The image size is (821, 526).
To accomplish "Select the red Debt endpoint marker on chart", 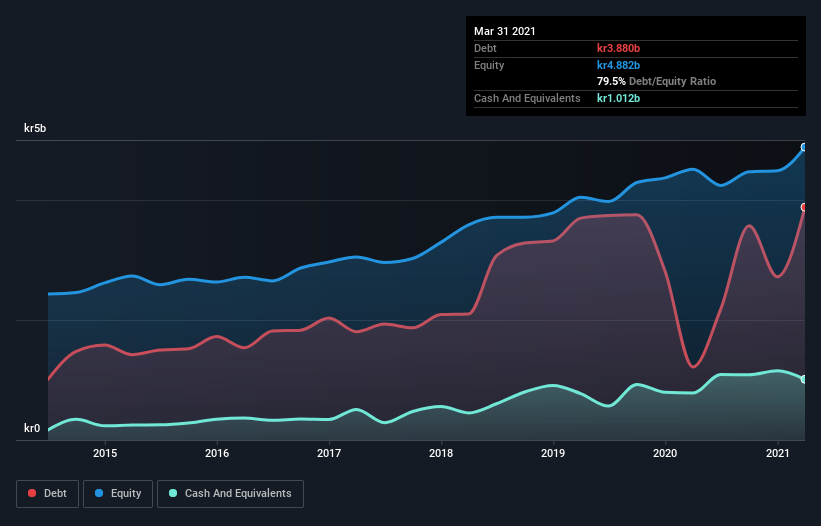I will coord(804,207).
